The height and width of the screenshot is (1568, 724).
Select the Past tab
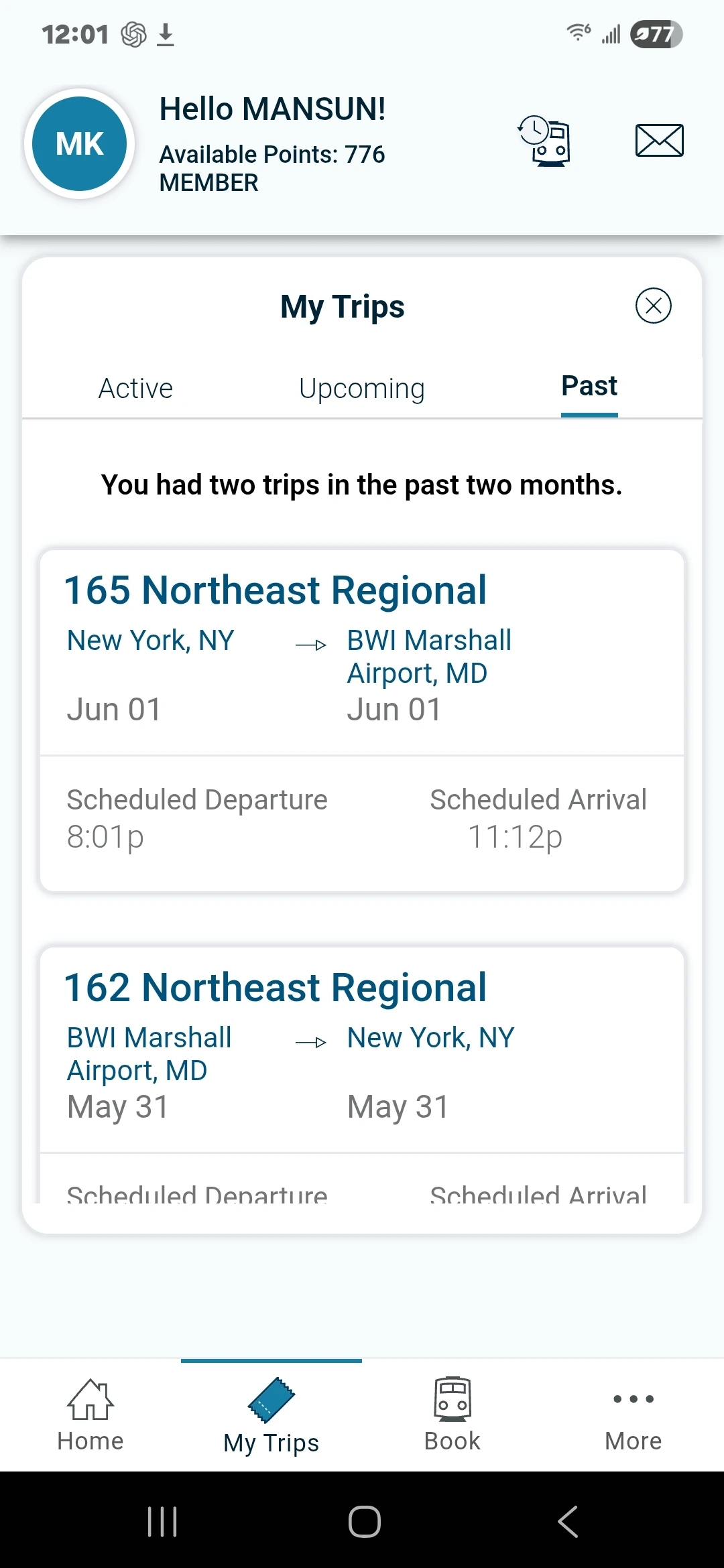pyautogui.click(x=589, y=387)
